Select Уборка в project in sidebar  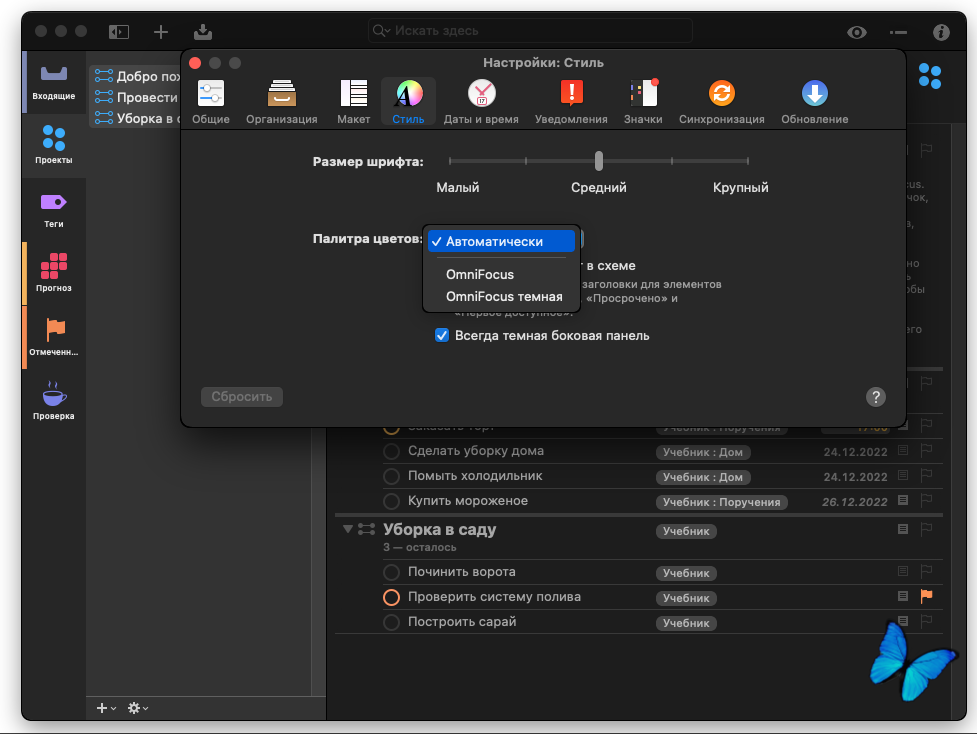pos(137,118)
